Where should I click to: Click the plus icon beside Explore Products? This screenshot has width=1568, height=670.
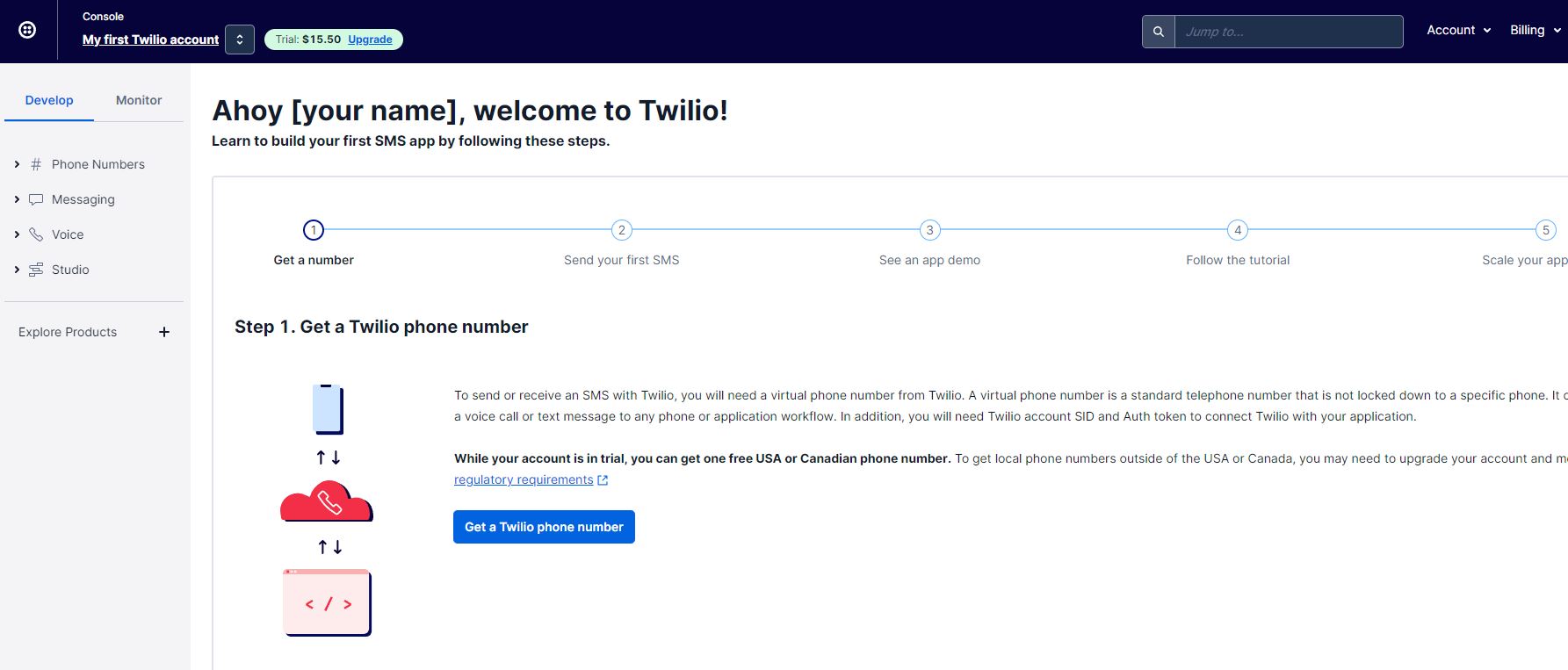[x=164, y=332]
